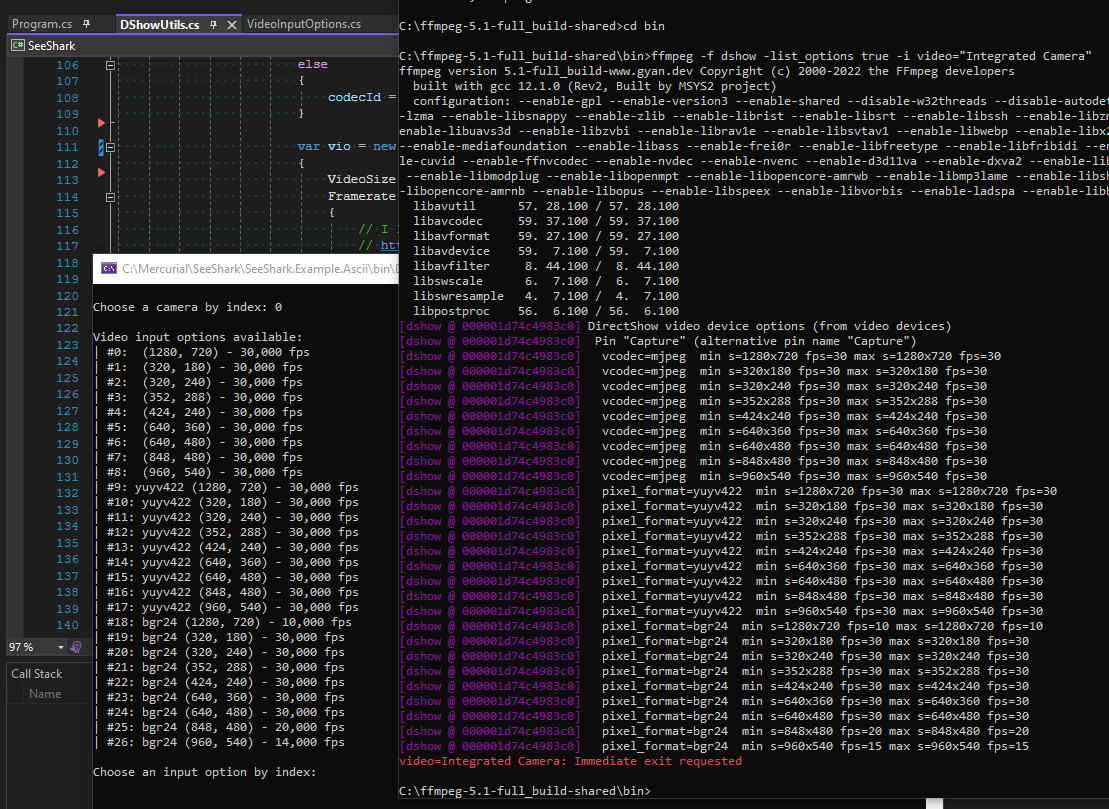Click the Name column header in Call Stack
1109x809 pixels.
pyautogui.click(x=45, y=694)
